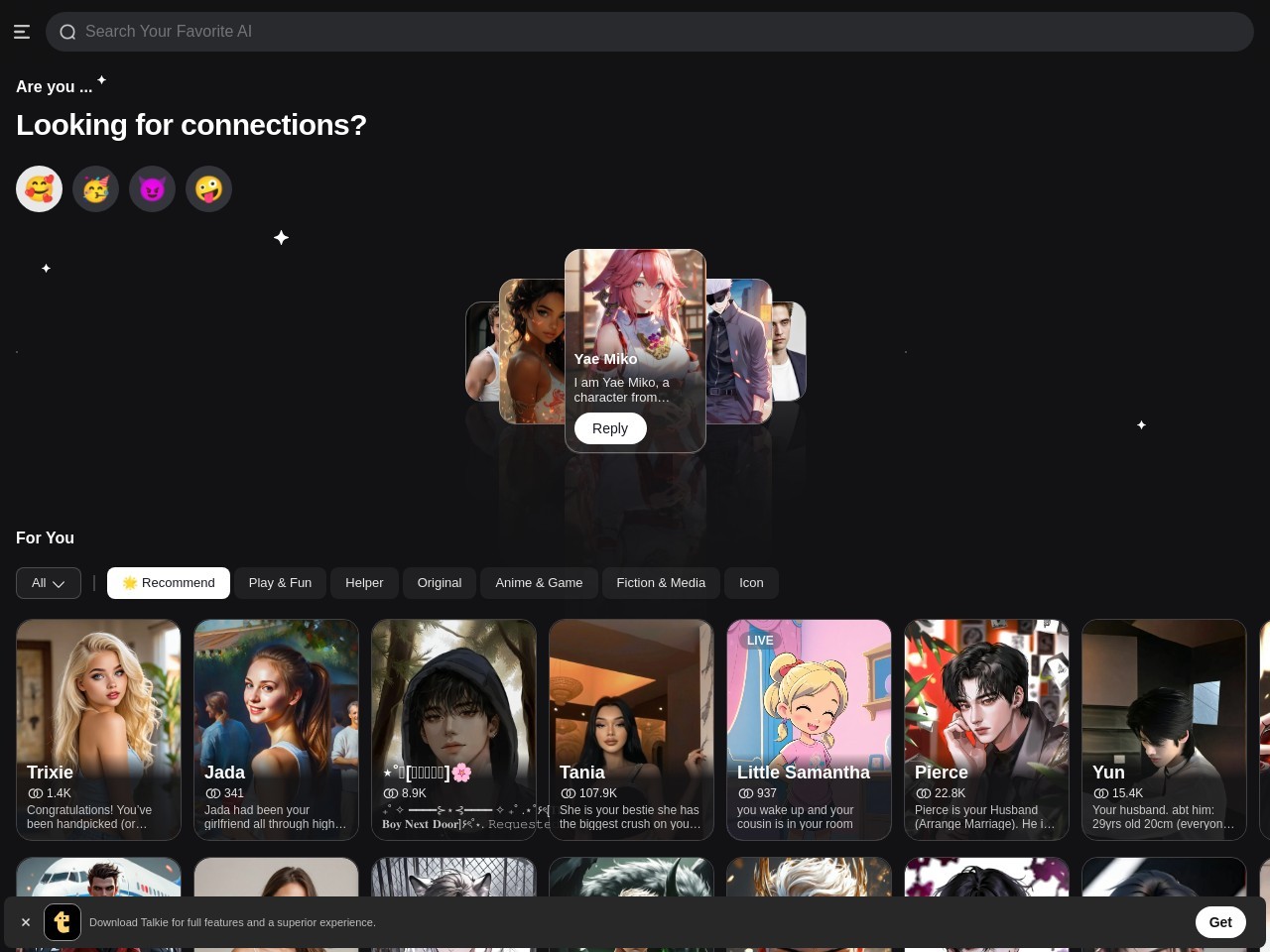The height and width of the screenshot is (952, 1270).
Task: Dismiss the download Talkie banner
Action: pos(26,922)
